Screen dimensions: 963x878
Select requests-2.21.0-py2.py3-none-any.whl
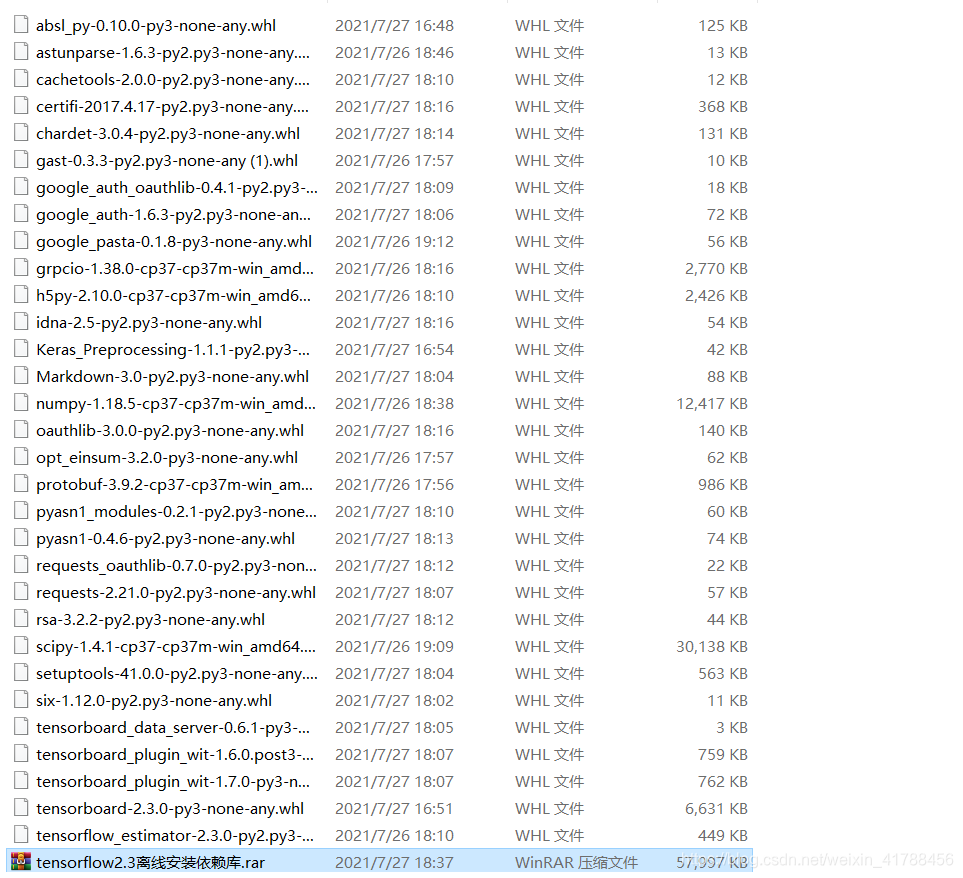176,593
